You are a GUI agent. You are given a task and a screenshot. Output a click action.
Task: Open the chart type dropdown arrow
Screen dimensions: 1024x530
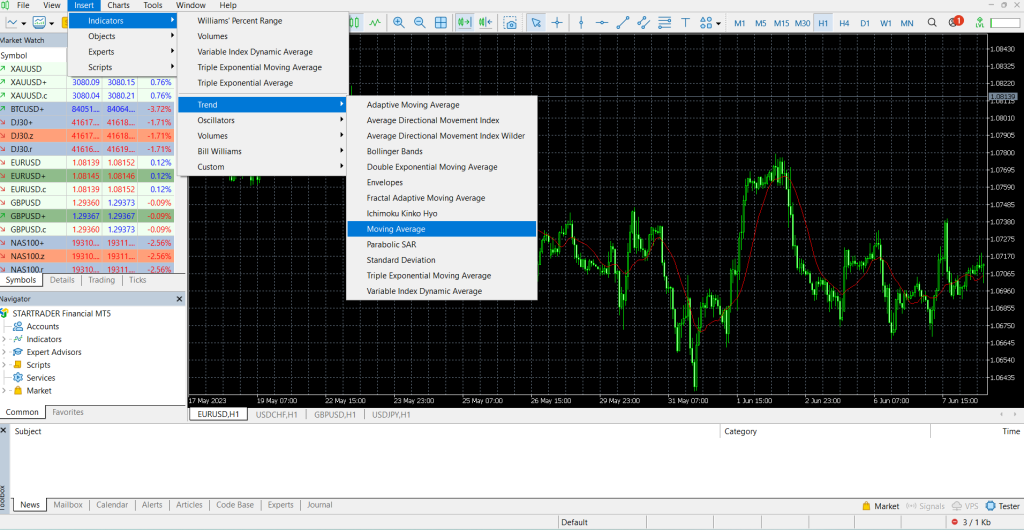tap(24, 23)
